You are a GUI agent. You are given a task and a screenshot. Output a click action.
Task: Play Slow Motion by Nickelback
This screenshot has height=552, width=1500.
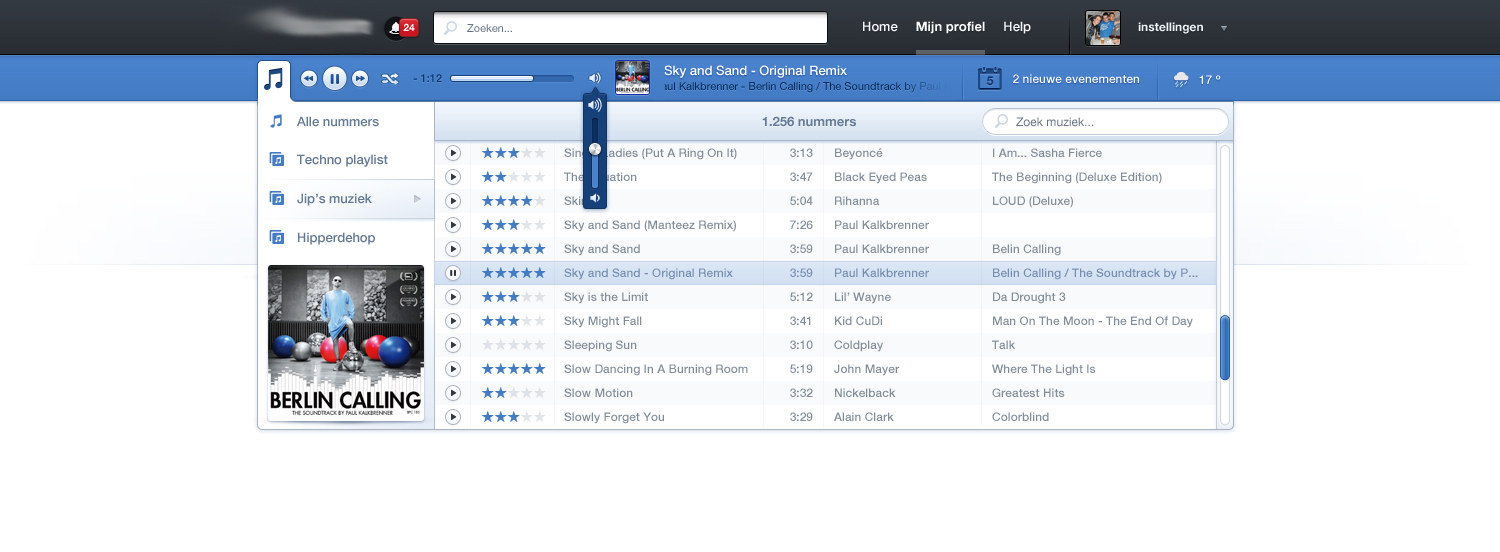(453, 393)
